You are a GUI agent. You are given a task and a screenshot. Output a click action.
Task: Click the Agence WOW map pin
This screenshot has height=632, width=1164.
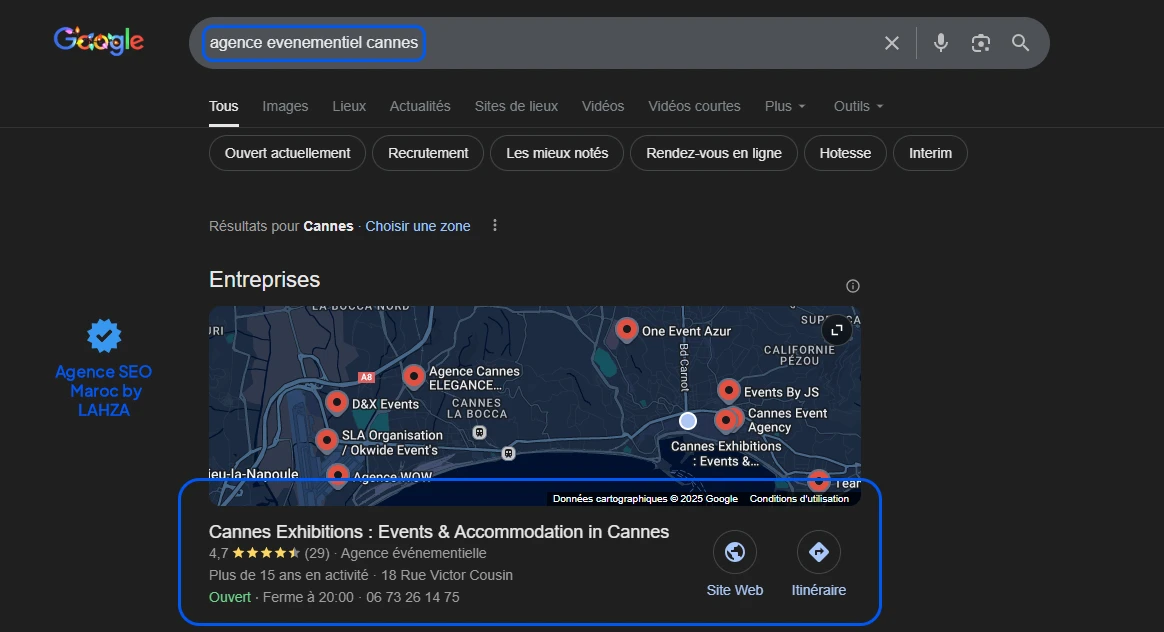tap(338, 474)
